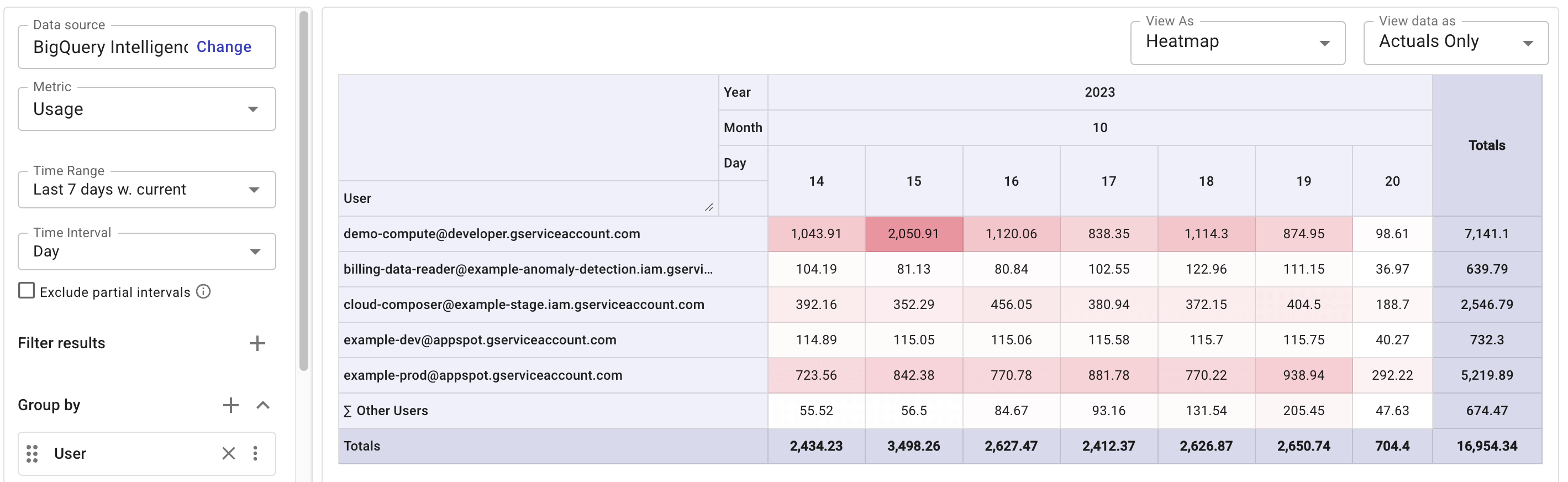Image resolution: width=1568 pixels, height=482 pixels.
Task: Enable Exclude partial intervals checkbox
Action: 26,291
